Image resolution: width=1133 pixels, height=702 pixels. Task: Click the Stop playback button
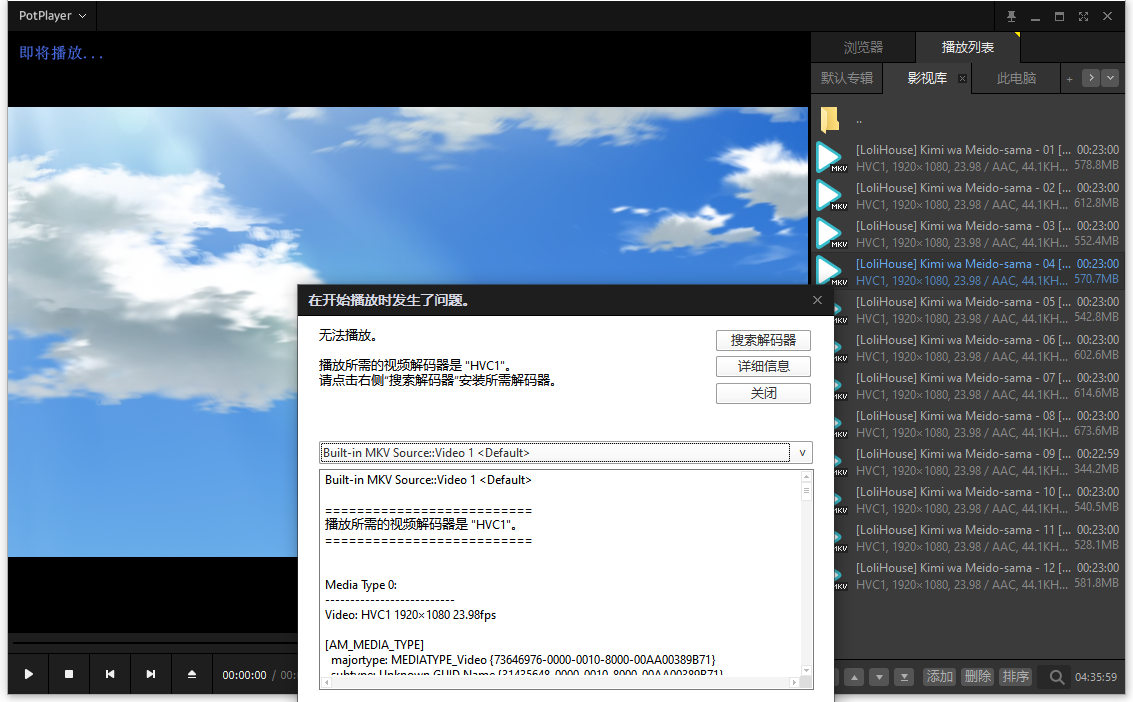69,675
